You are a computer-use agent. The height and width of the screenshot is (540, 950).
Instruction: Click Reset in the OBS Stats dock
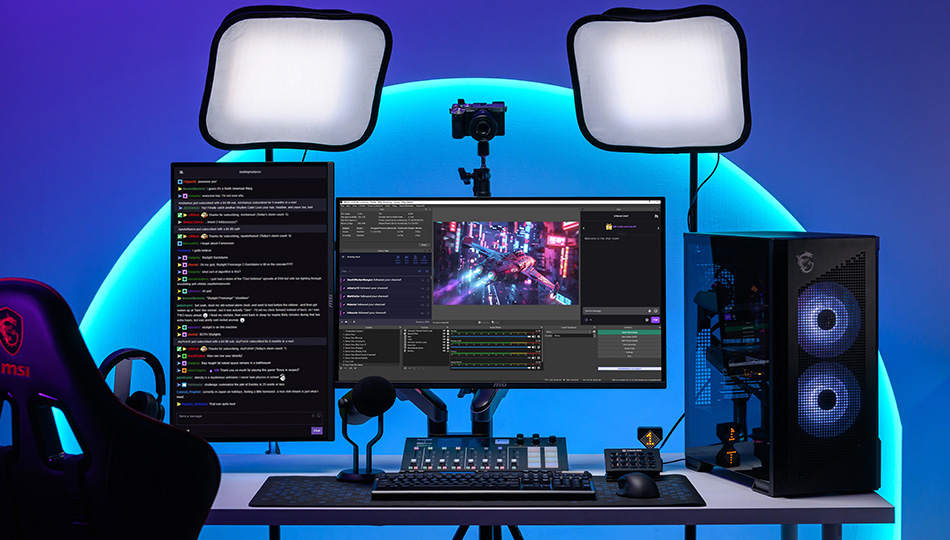[x=424, y=245]
